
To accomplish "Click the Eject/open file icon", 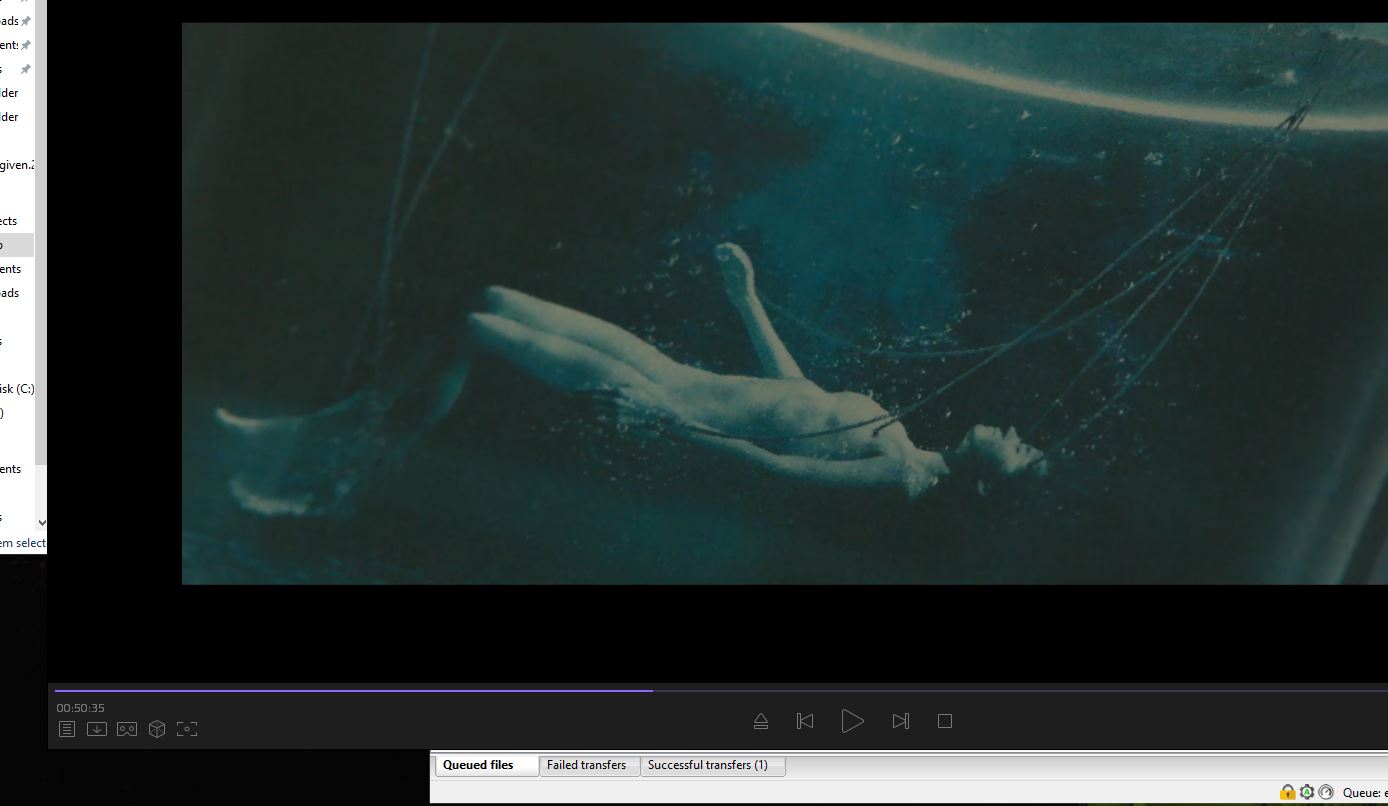I will [761, 721].
